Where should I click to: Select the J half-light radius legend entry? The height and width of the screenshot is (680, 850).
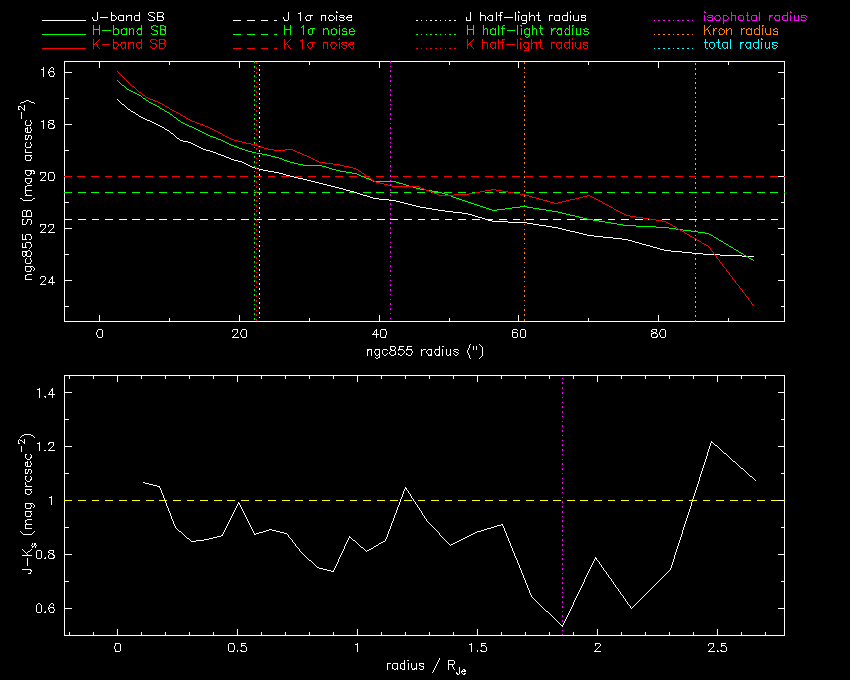point(526,18)
